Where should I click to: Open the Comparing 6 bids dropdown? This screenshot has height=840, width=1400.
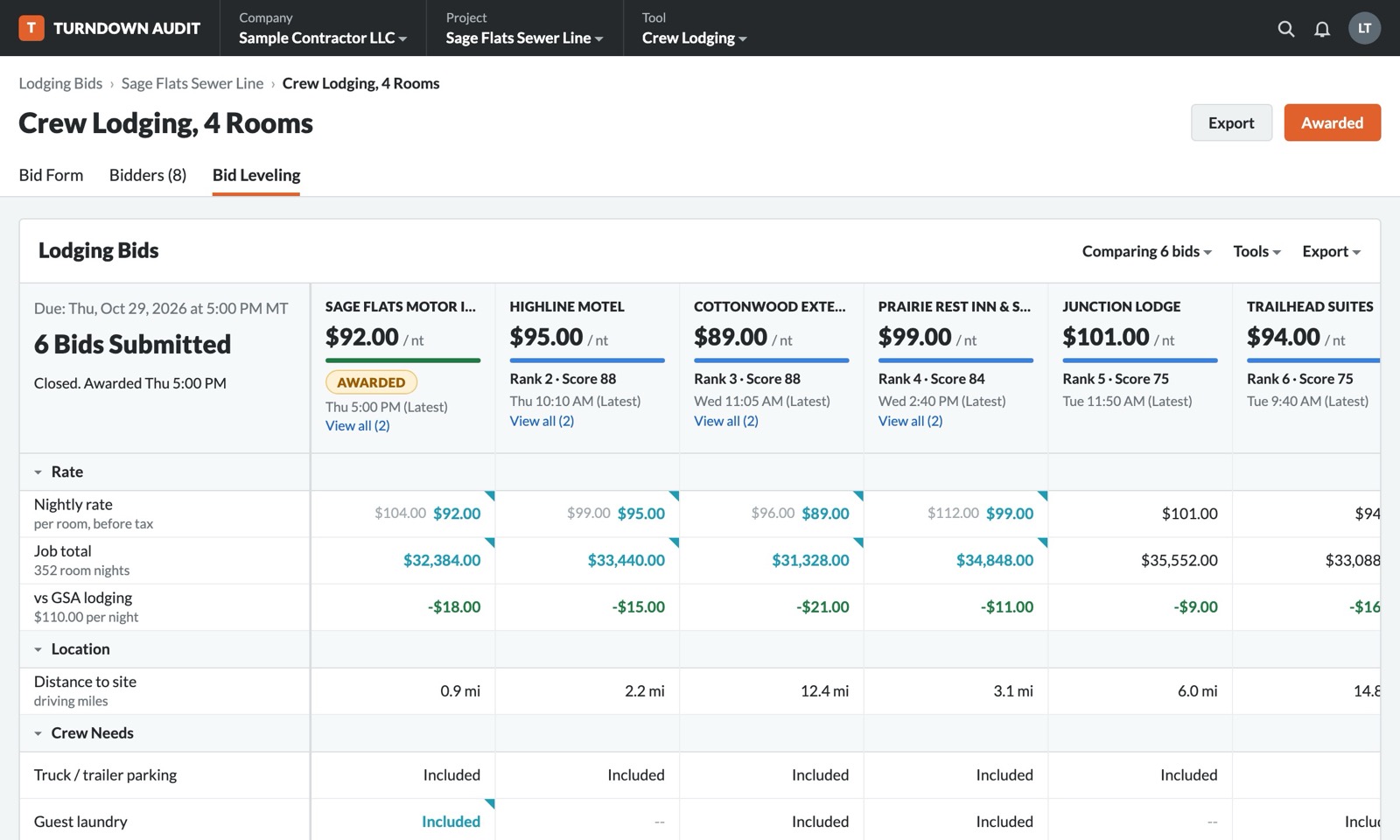point(1146,251)
